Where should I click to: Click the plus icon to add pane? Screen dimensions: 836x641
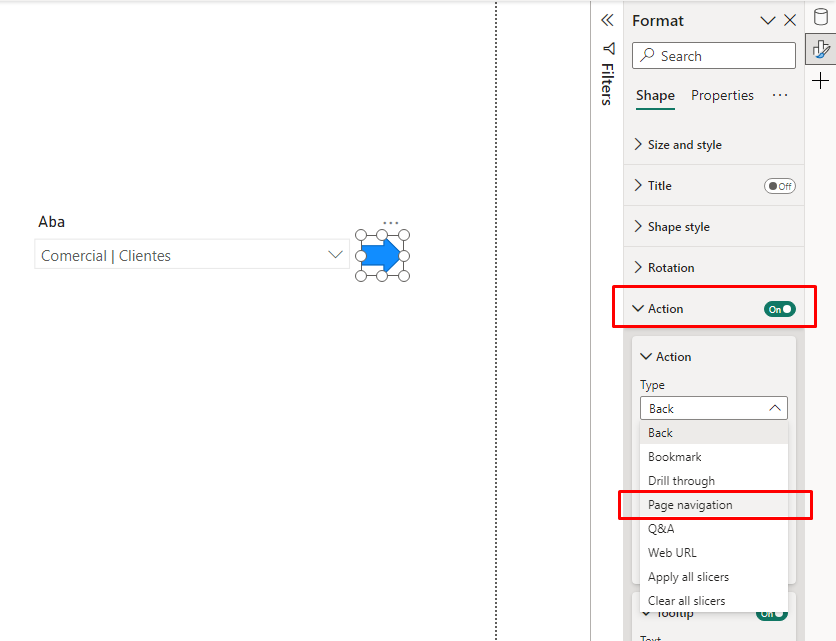(821, 81)
